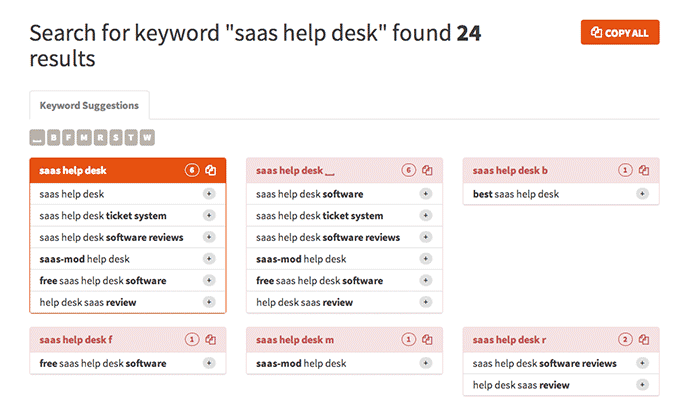This screenshot has width=690, height=420.
Task: Add 'free saas help desk software' in underscore card
Action: (x=426, y=280)
